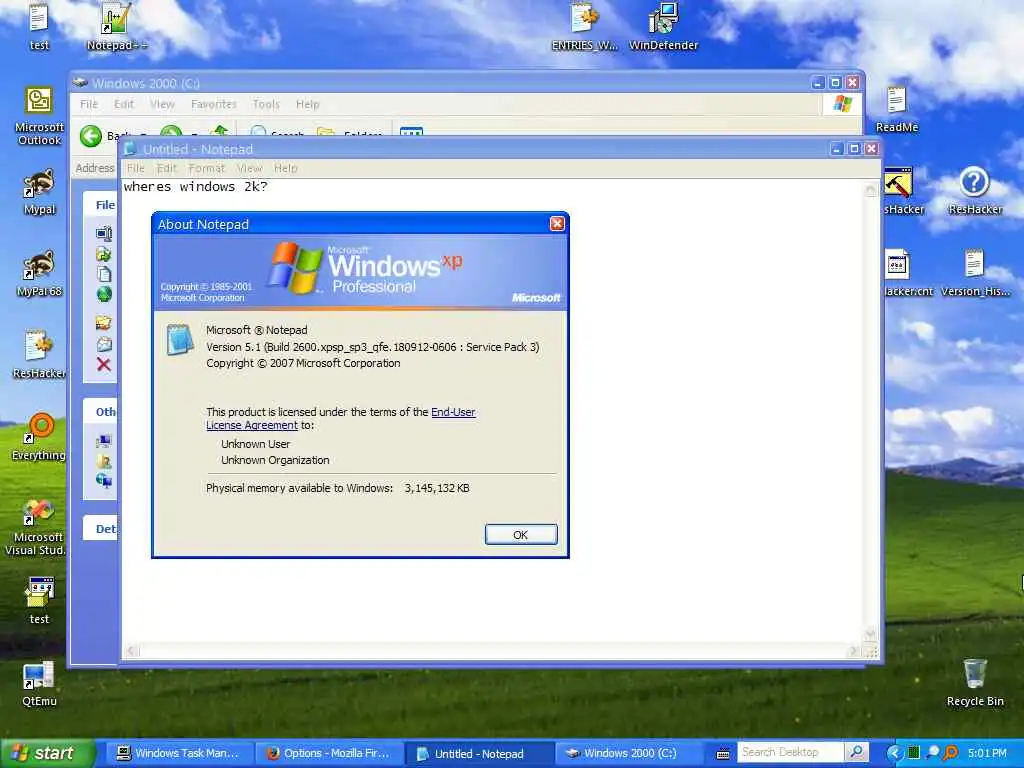Click the Notepad icon in the About dialog
1024x768 pixels.
coord(180,340)
